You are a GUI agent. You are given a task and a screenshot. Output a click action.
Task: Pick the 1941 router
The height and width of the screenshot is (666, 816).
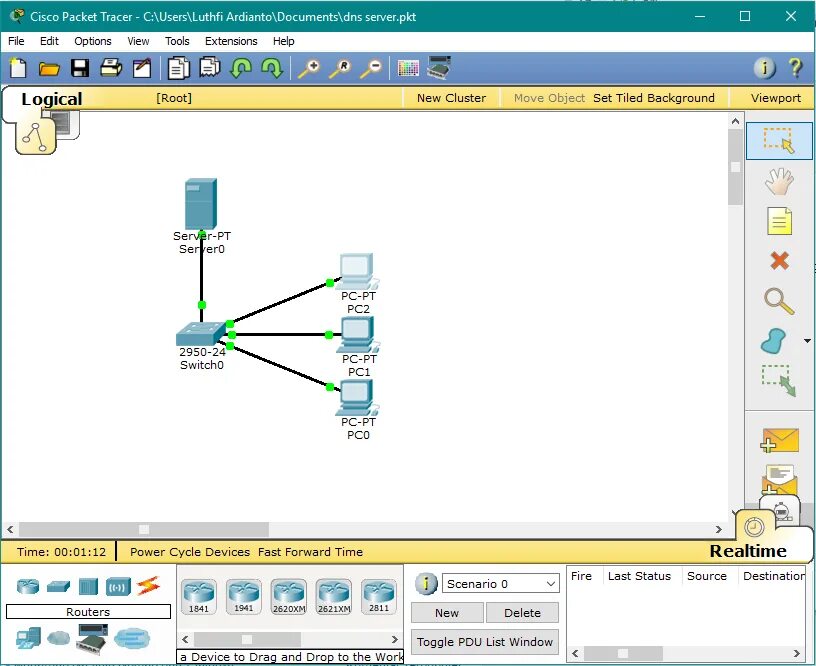pyautogui.click(x=244, y=596)
